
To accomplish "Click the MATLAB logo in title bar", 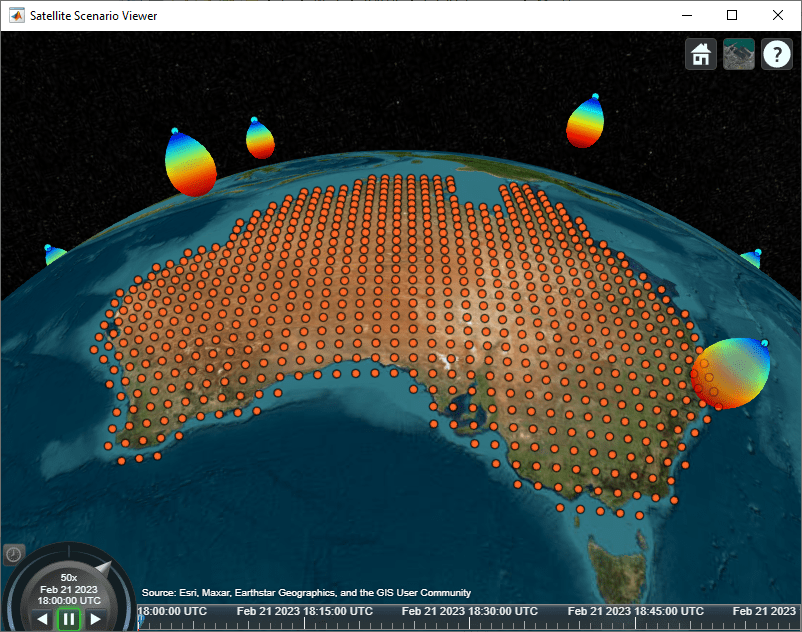I will [x=17, y=16].
